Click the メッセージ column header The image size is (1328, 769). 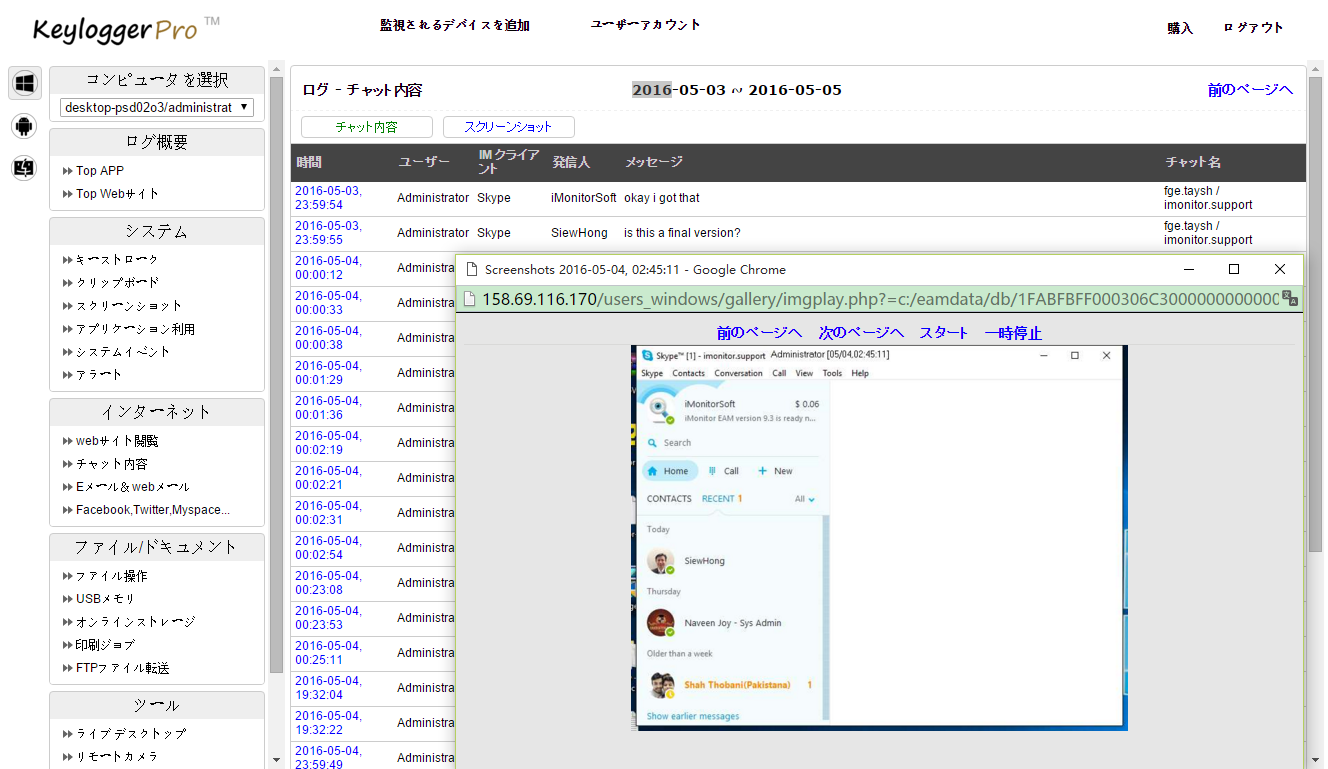tap(654, 162)
